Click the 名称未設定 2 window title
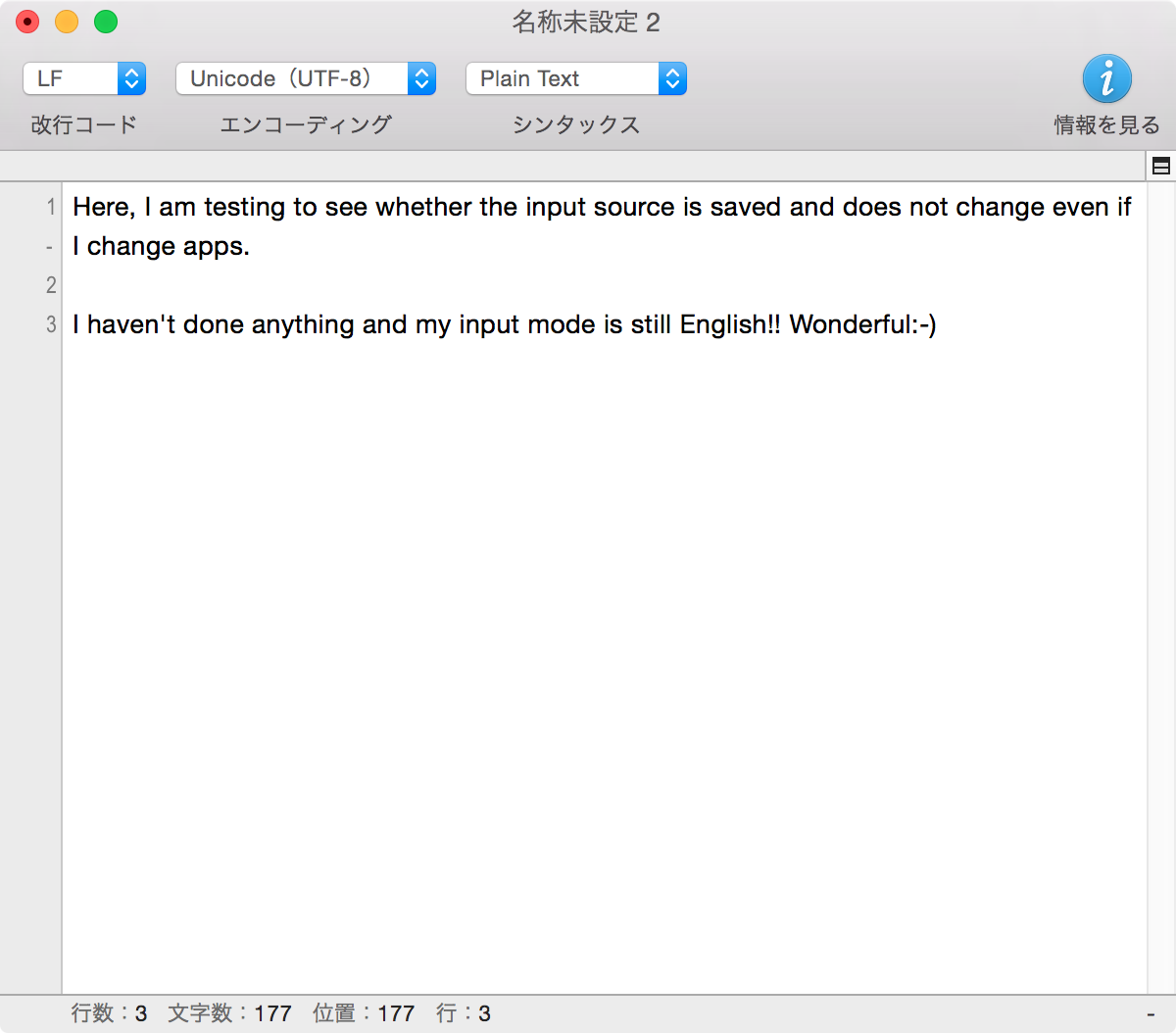 pos(585,21)
